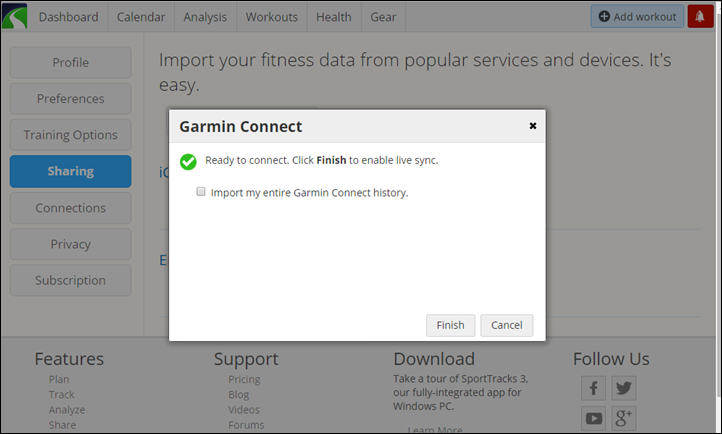This screenshot has width=722, height=434.
Task: Cancel the Garmin Connect dialog
Action: 507,325
